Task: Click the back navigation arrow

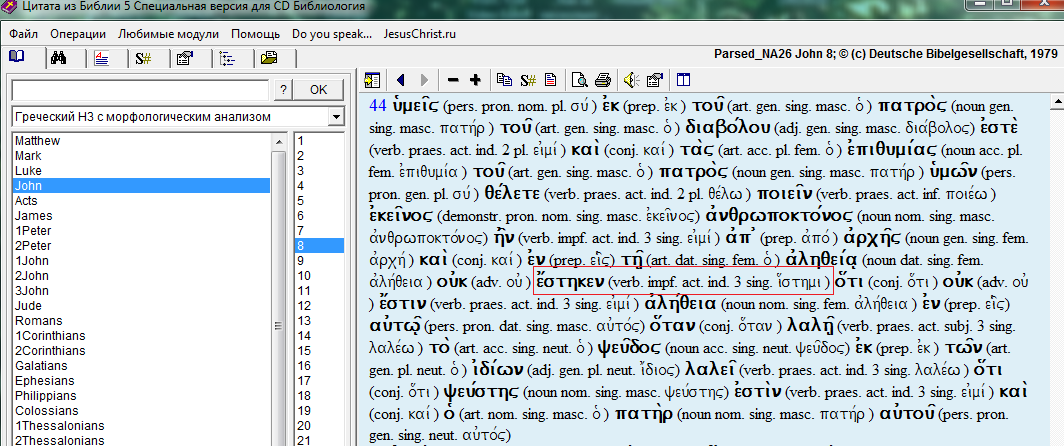Action: [400, 80]
